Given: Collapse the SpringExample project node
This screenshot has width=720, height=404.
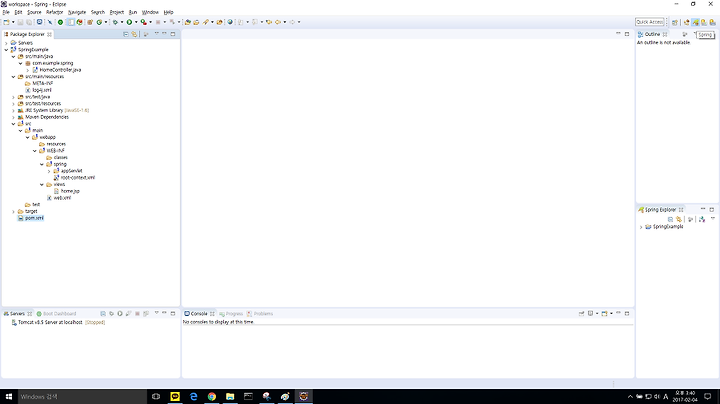Looking at the screenshot, I should (6, 50).
